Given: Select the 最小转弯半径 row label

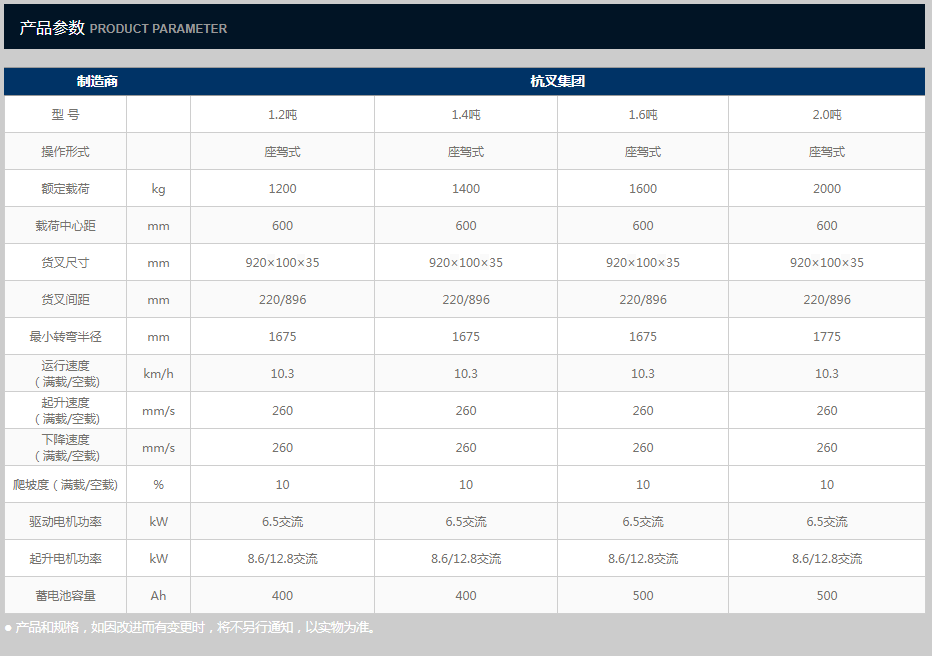Looking at the screenshot, I should pyautogui.click(x=65, y=337).
